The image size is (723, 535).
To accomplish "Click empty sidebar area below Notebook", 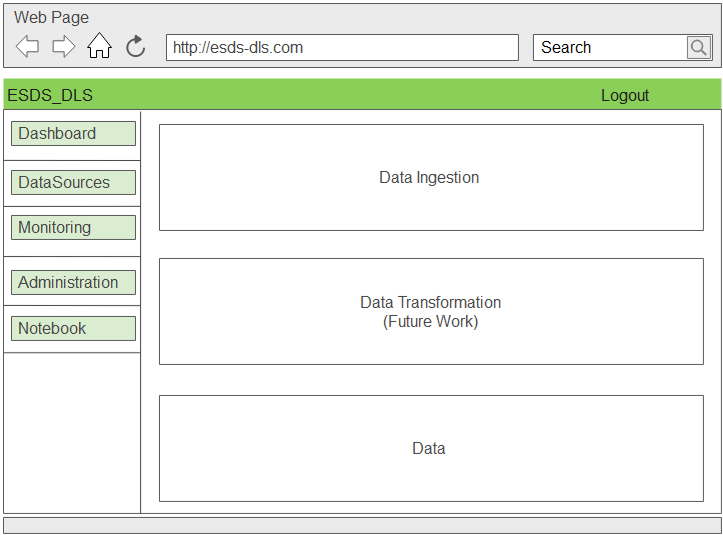I will (72, 430).
